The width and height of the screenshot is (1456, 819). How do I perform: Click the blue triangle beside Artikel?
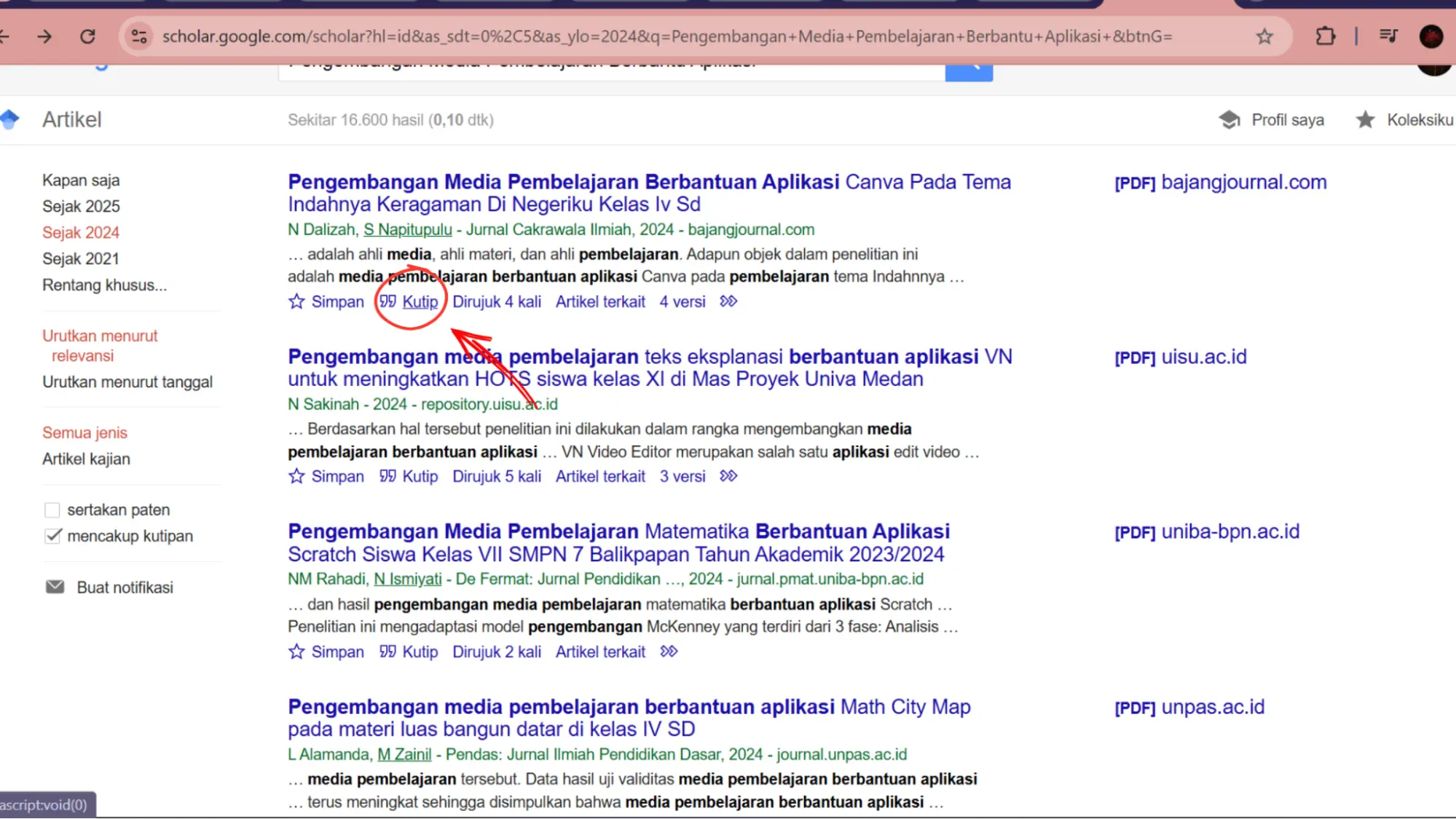tap(10, 119)
